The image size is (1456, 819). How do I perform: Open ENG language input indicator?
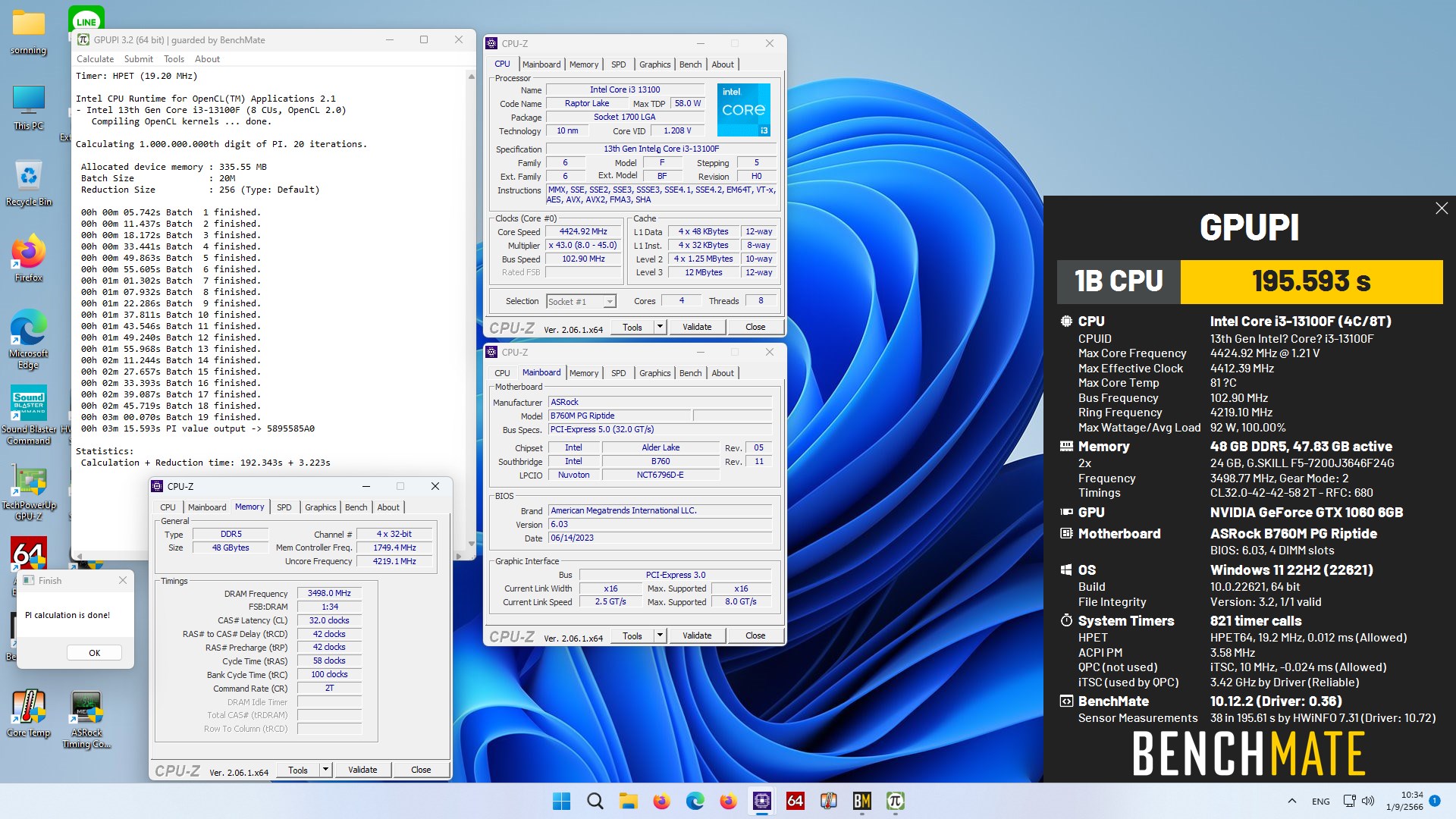point(1320,801)
